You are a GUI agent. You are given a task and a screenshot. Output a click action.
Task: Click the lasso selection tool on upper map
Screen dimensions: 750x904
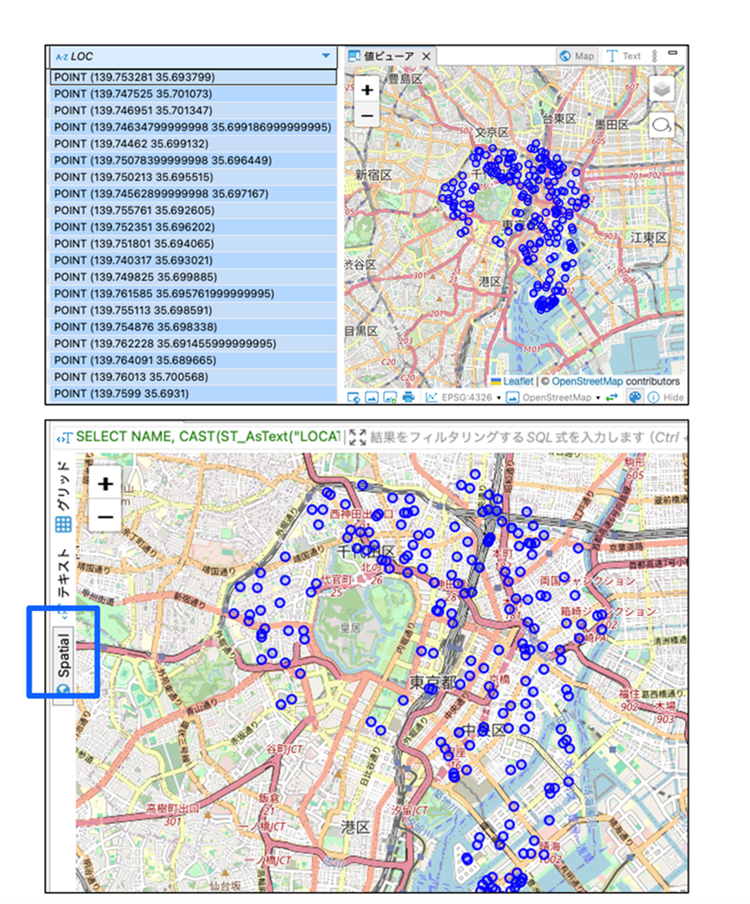coord(661,125)
